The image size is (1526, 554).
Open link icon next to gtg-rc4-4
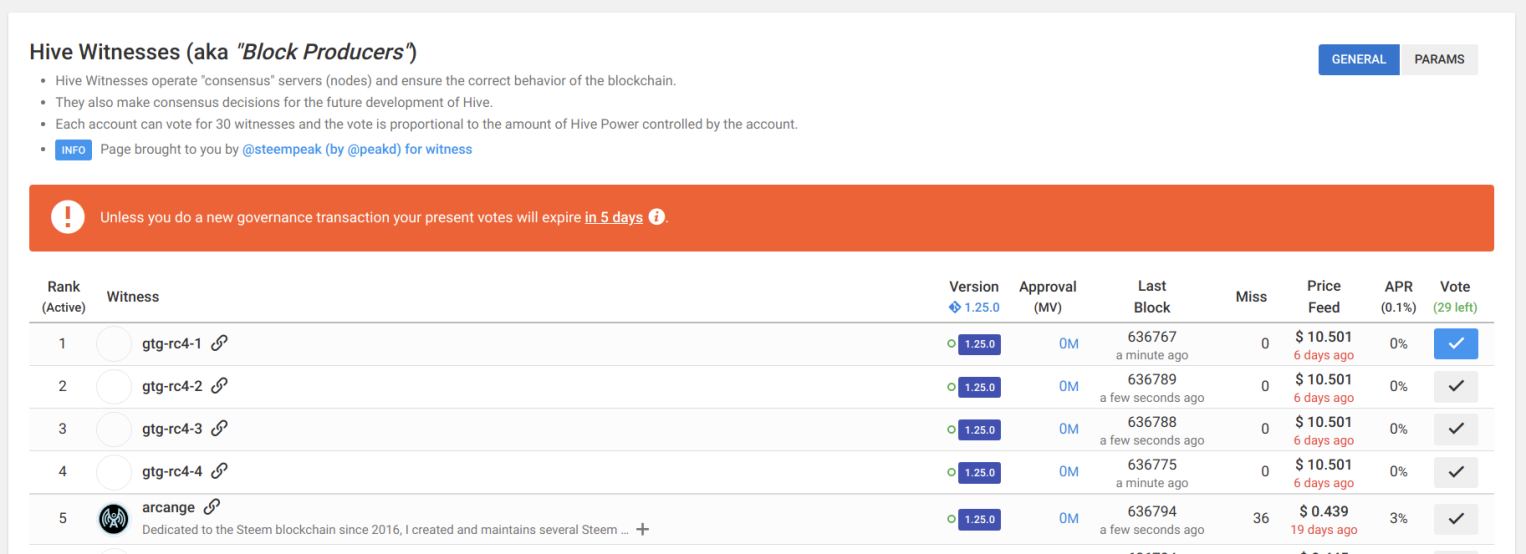click(219, 471)
